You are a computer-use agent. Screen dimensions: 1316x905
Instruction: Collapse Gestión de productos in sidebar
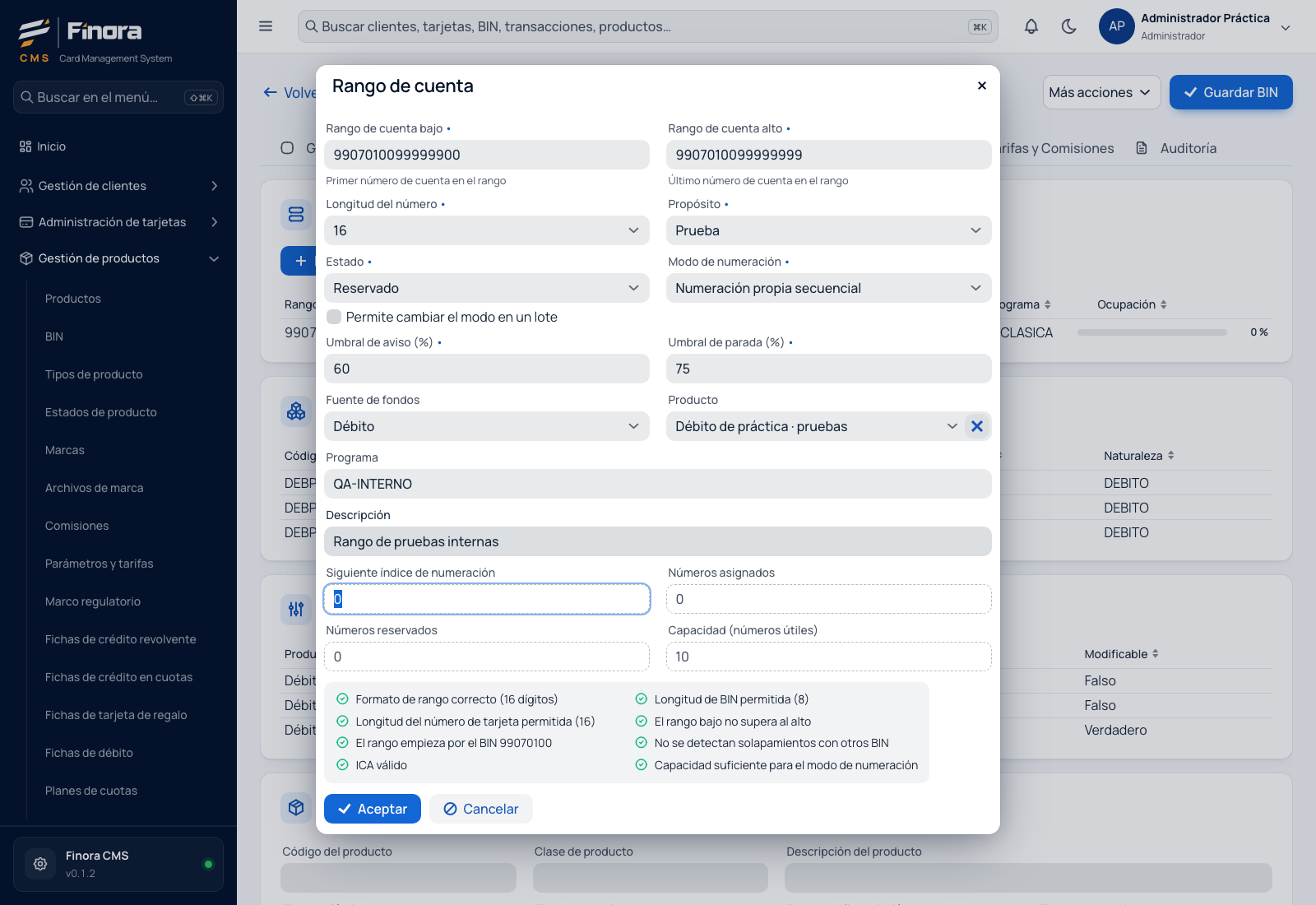118,258
